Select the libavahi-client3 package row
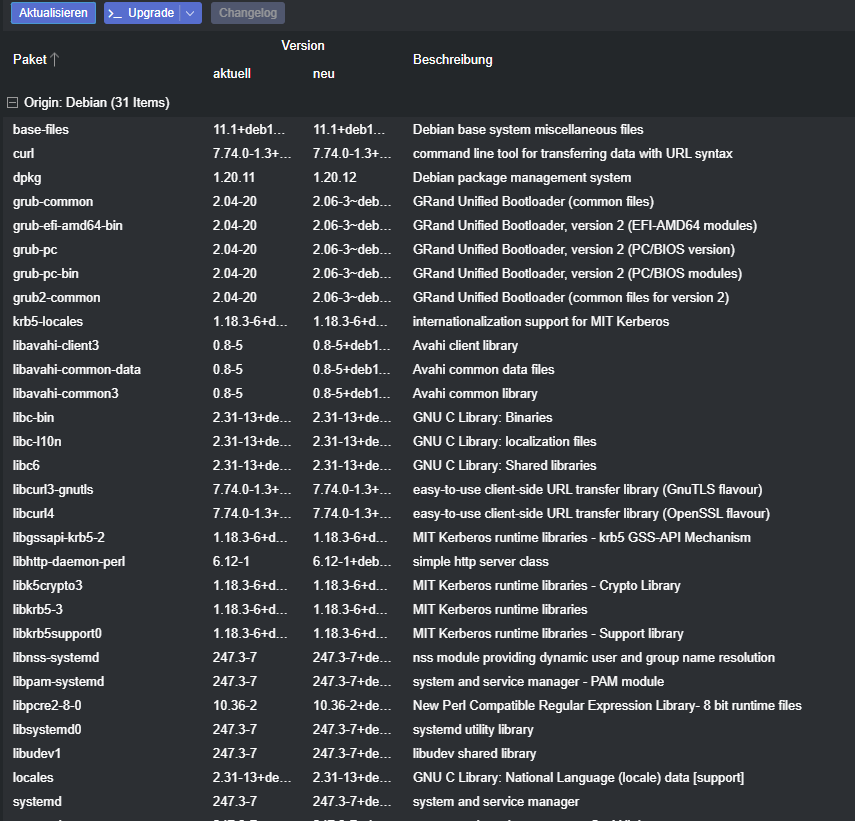This screenshot has width=855, height=821. [x=429, y=345]
